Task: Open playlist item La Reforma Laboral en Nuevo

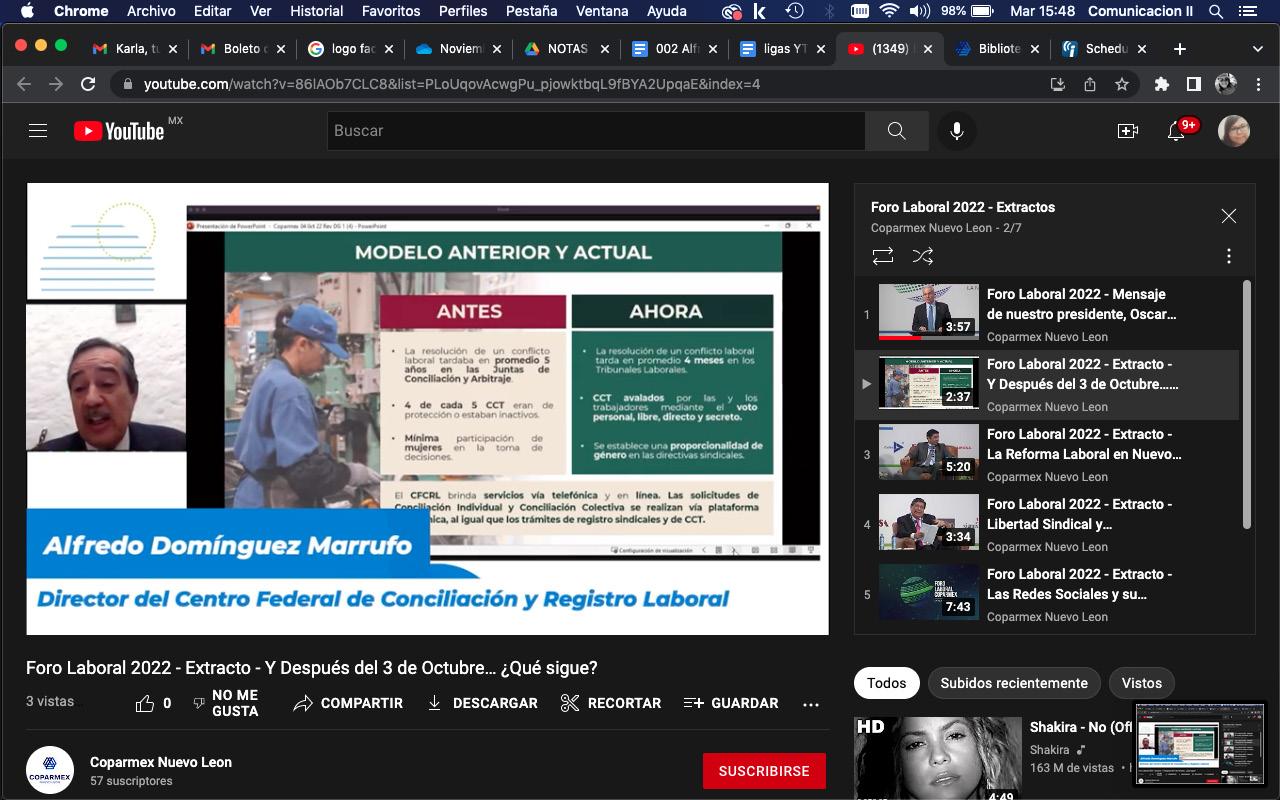Action: coord(1047,455)
